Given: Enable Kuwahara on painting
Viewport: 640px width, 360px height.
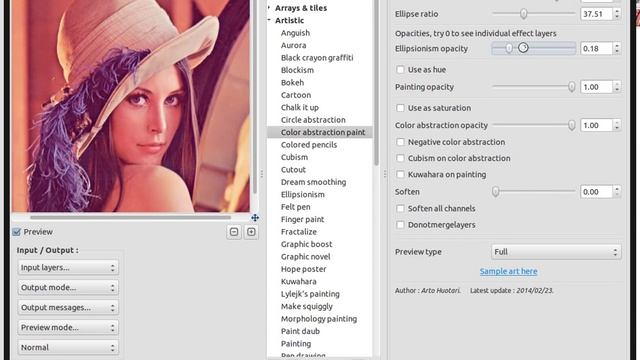Looking at the screenshot, I should tap(400, 175).
